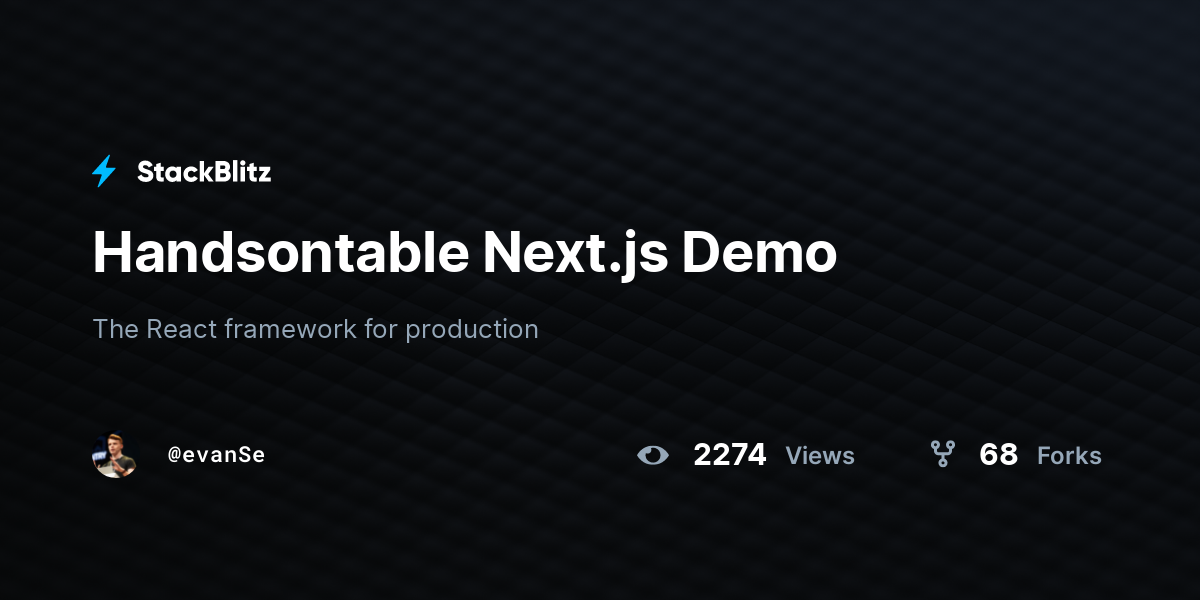Click the word Demo in the title
Screen dimensions: 1200x600
click(760, 253)
